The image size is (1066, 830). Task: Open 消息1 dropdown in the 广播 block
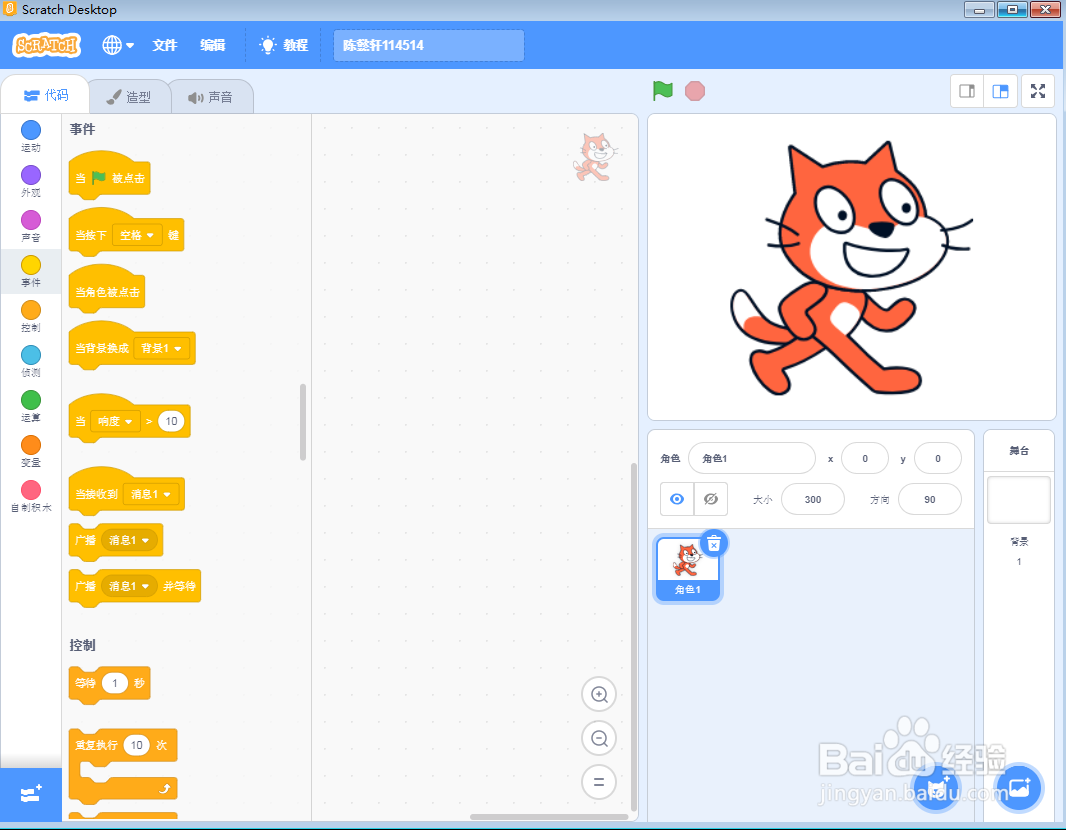point(129,540)
